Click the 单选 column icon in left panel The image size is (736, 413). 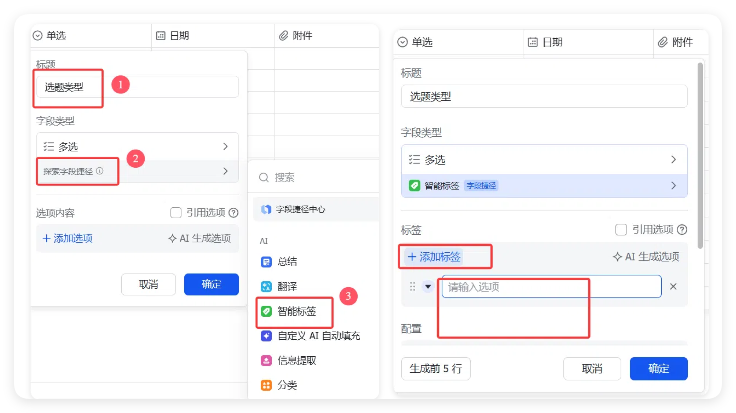38,36
